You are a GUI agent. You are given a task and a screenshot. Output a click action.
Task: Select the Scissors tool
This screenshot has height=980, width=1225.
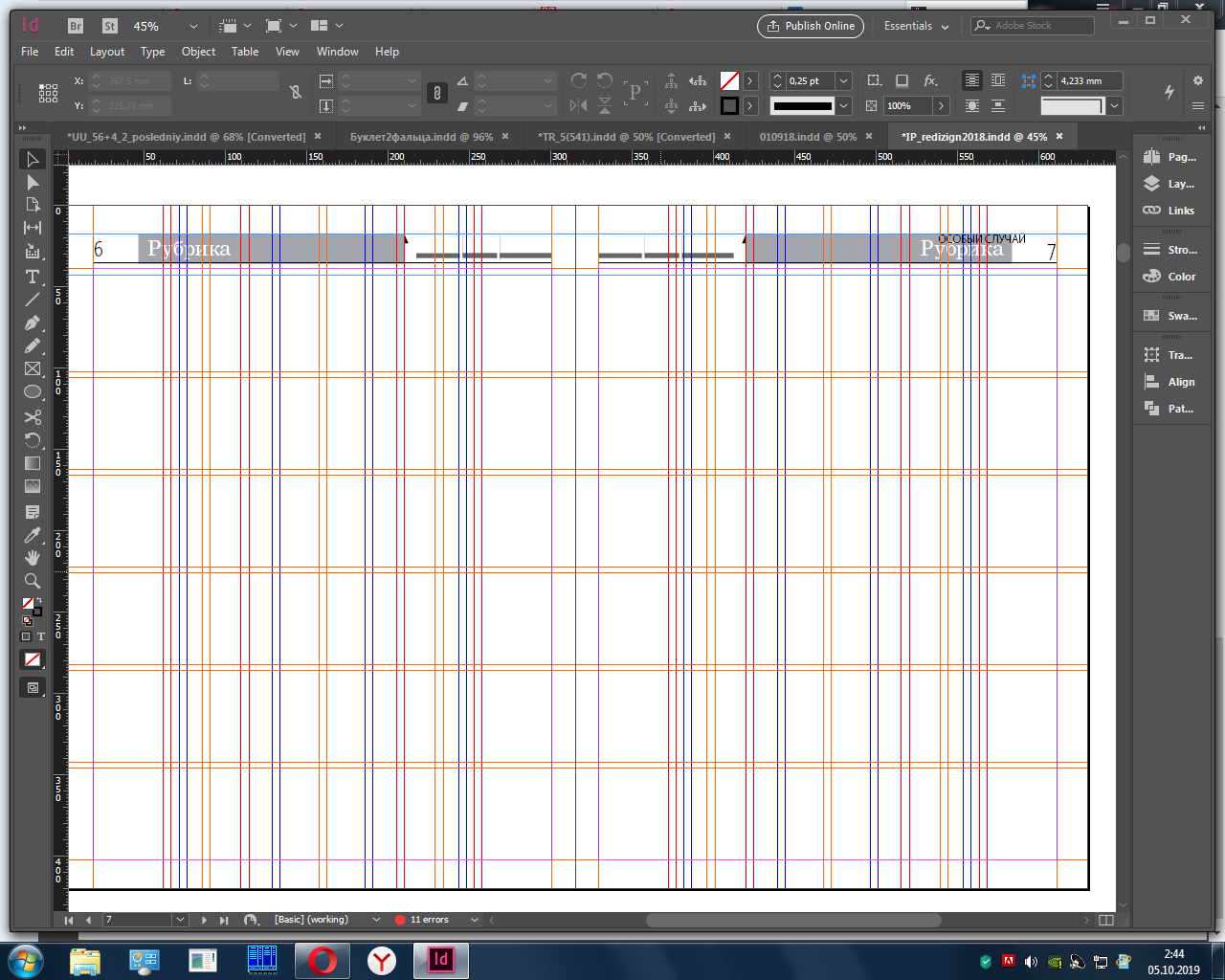33,417
